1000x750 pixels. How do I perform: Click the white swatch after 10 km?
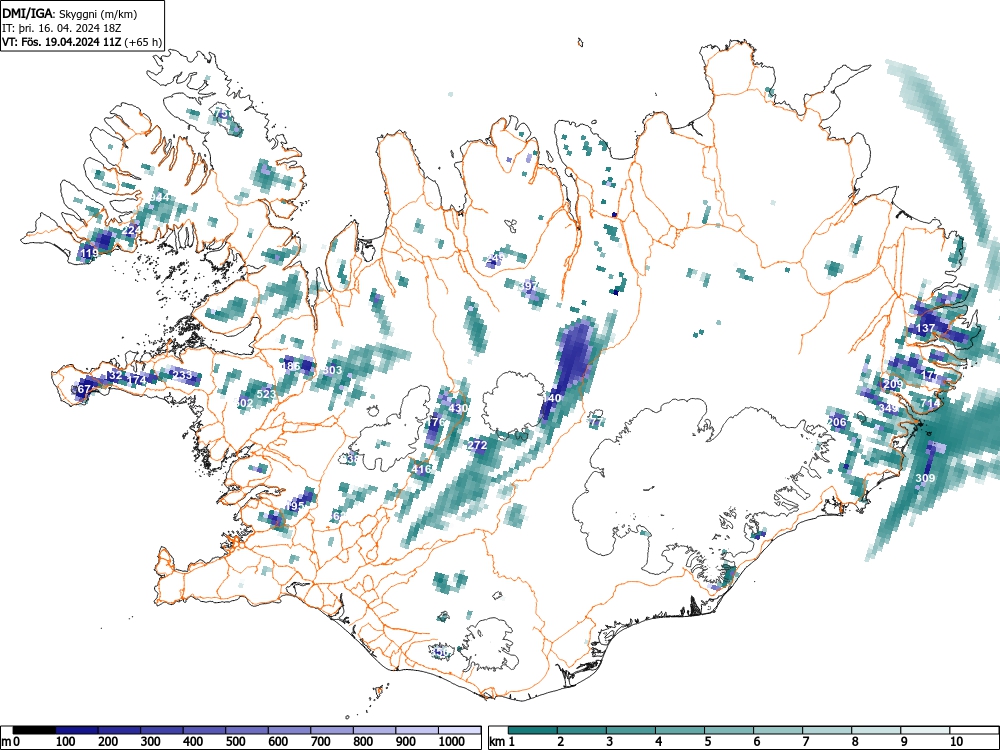click(974, 730)
